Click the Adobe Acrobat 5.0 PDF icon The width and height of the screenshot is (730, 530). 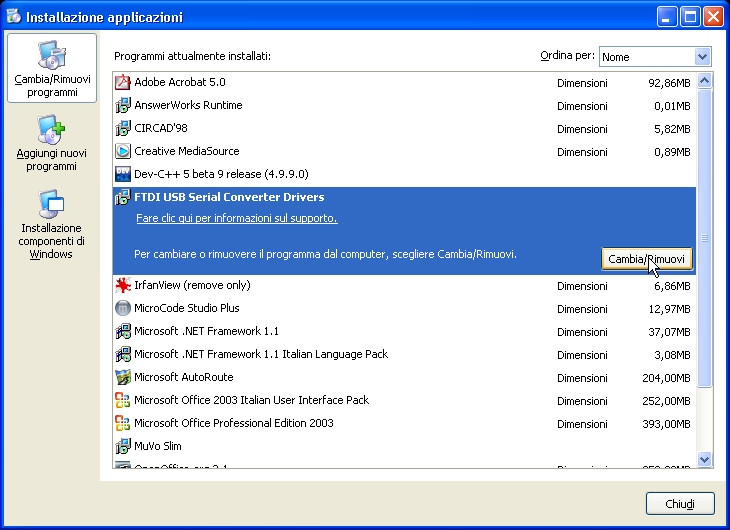coord(123,82)
